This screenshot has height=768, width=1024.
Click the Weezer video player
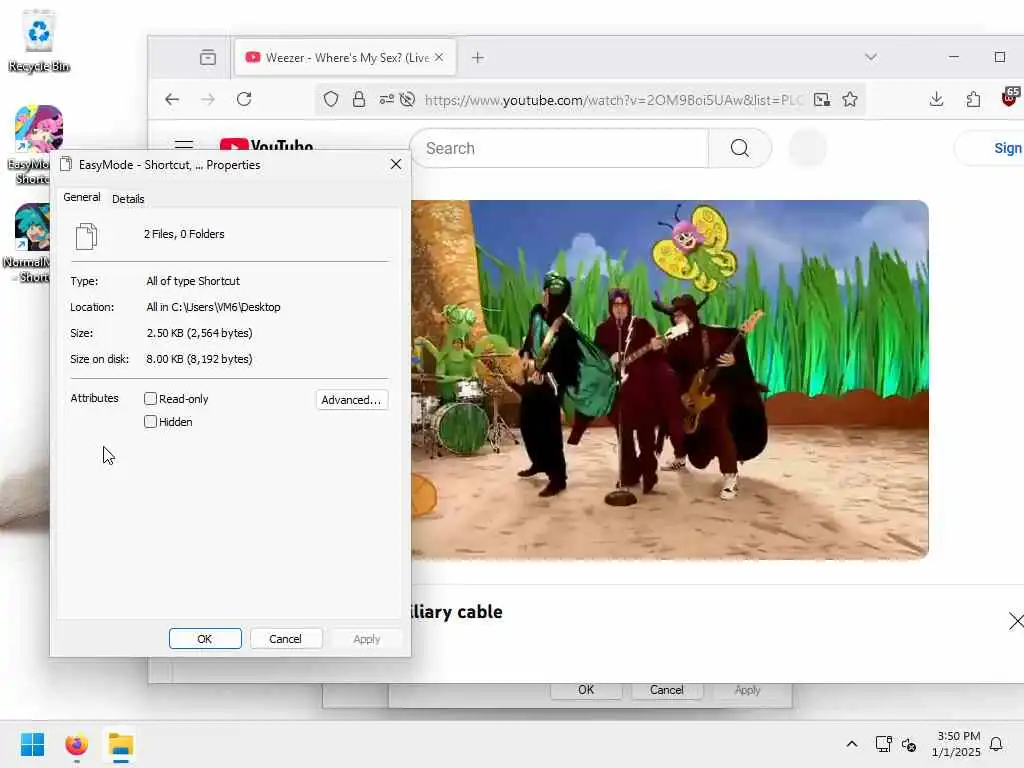click(x=670, y=379)
